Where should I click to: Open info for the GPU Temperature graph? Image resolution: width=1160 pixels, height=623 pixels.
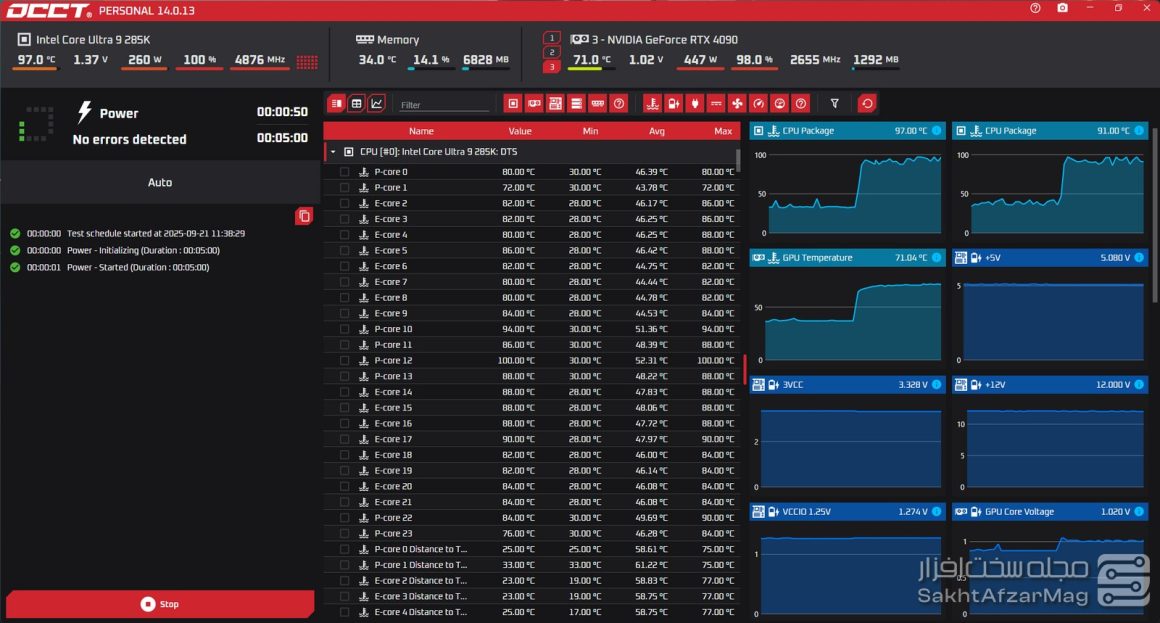(937, 257)
